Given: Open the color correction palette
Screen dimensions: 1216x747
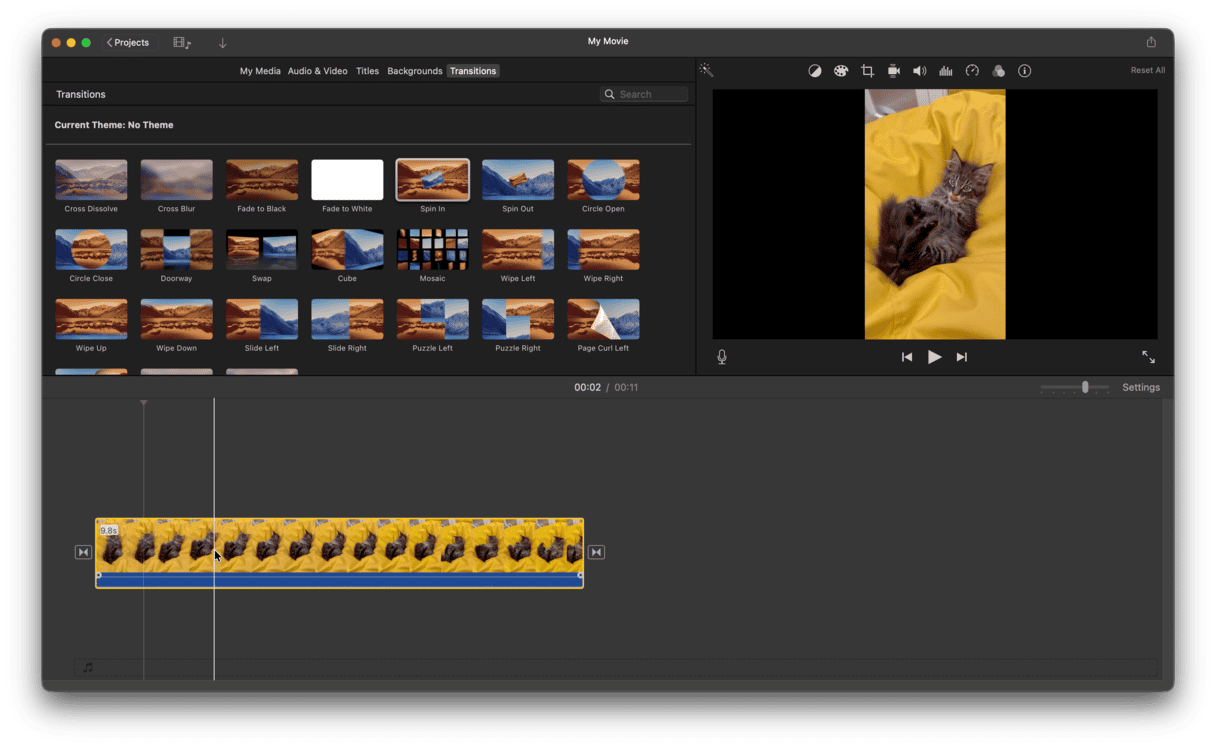Looking at the screenshot, I should click(841, 71).
